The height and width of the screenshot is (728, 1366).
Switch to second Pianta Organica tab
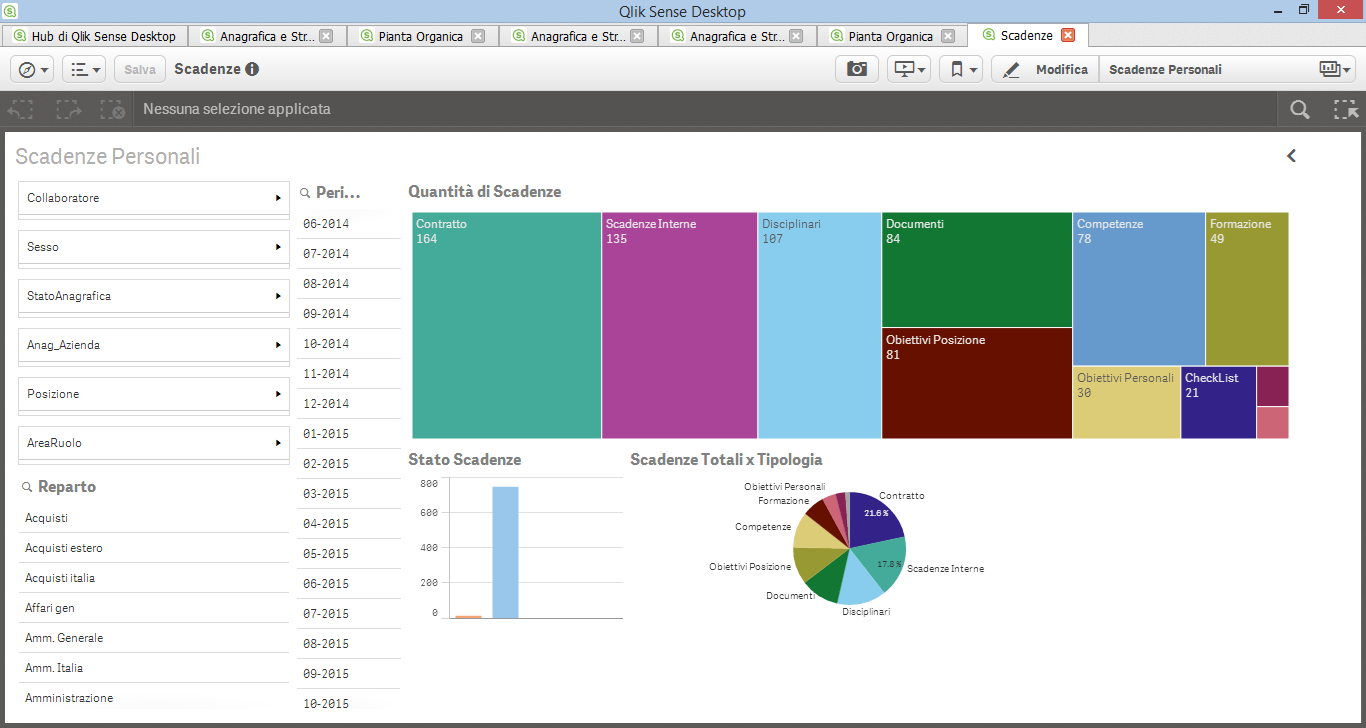point(890,36)
